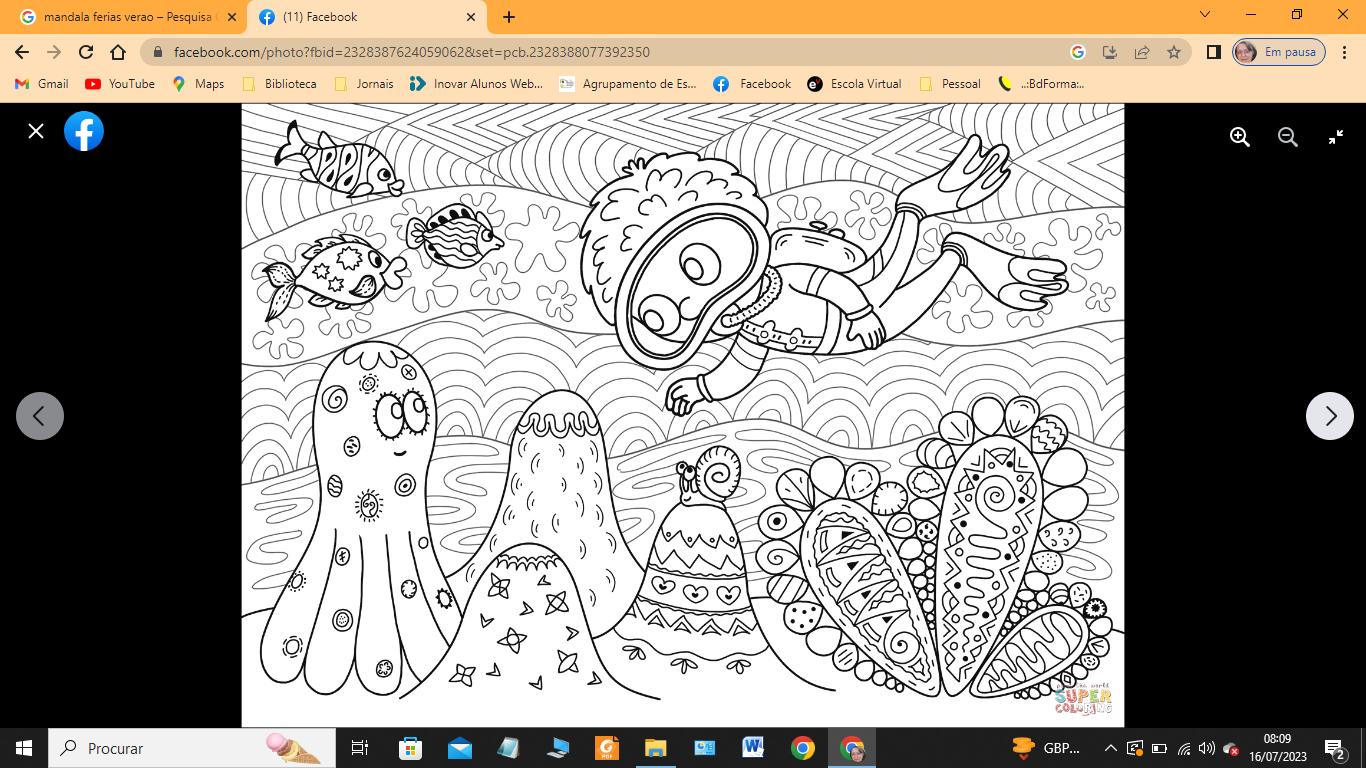View site information lock icon
Screen dimensions: 1366x768
pyautogui.click(x=157, y=52)
